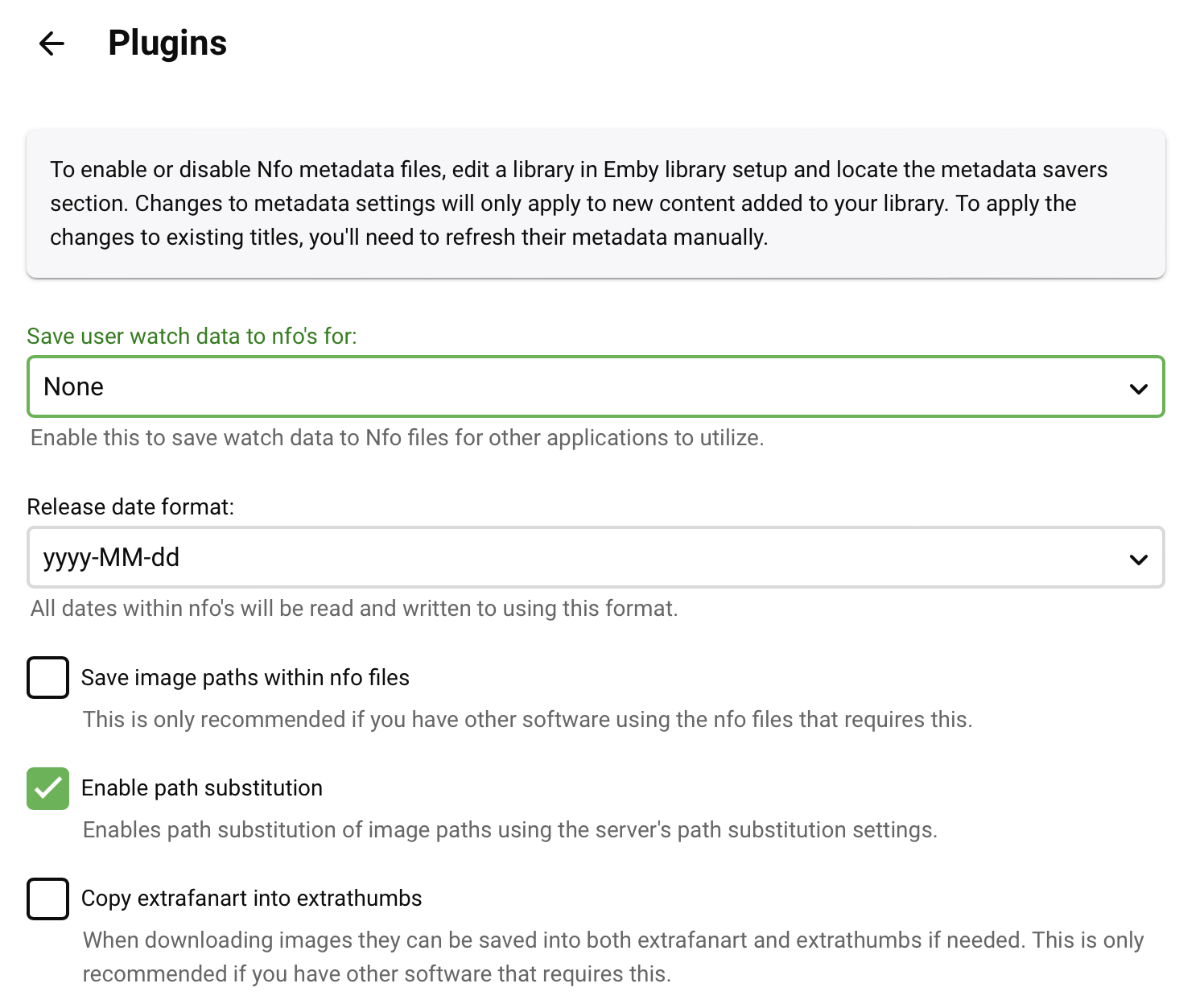
Task: Click the 'Save user watch data' field label
Action: (x=192, y=337)
